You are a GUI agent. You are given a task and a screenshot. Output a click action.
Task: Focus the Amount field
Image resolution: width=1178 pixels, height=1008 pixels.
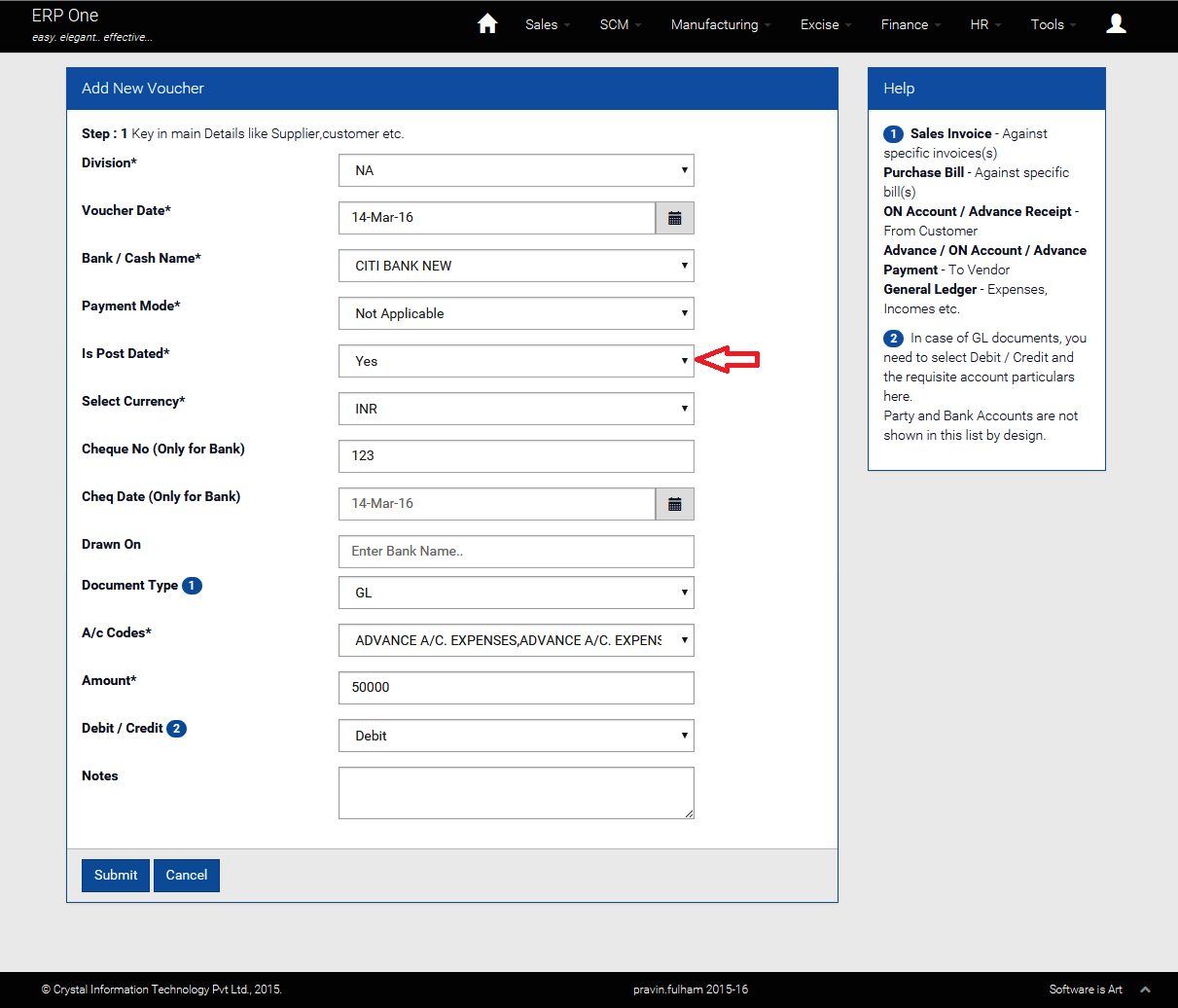coord(517,688)
